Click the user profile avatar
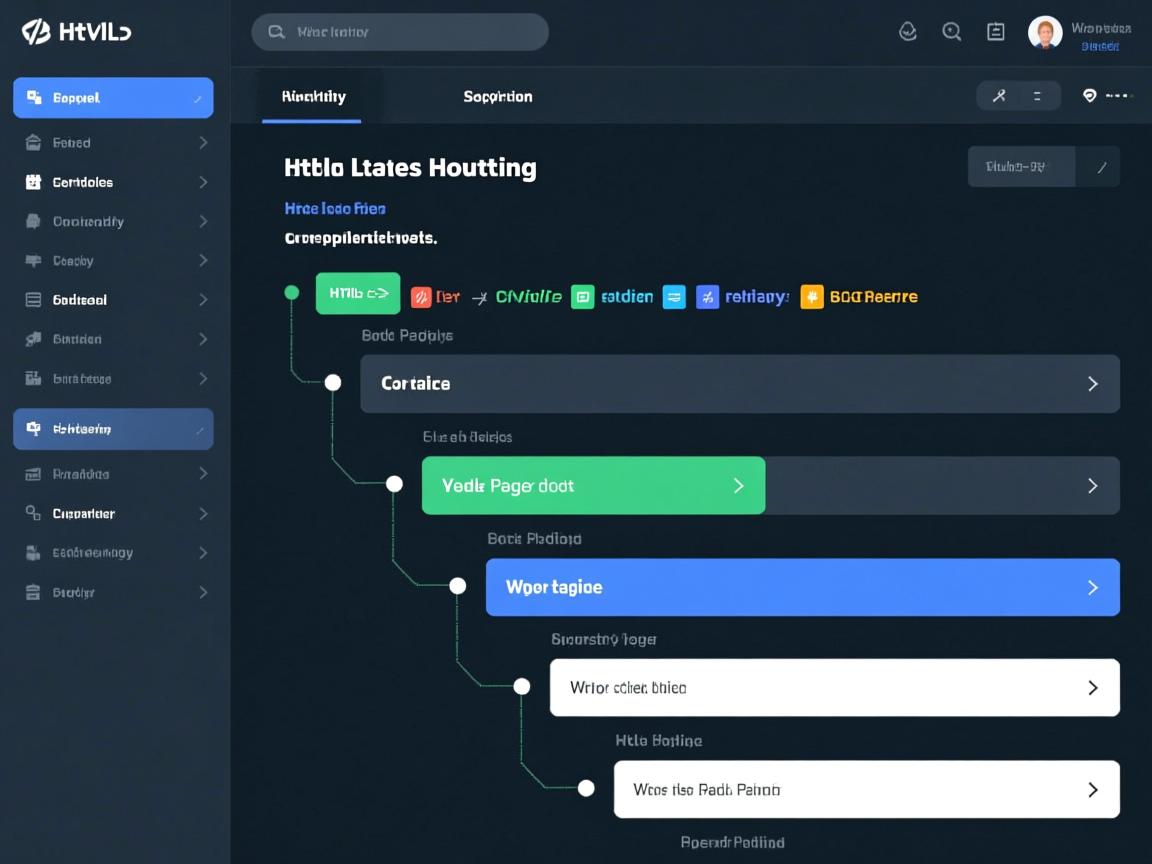The height and width of the screenshot is (864, 1152). (1045, 32)
